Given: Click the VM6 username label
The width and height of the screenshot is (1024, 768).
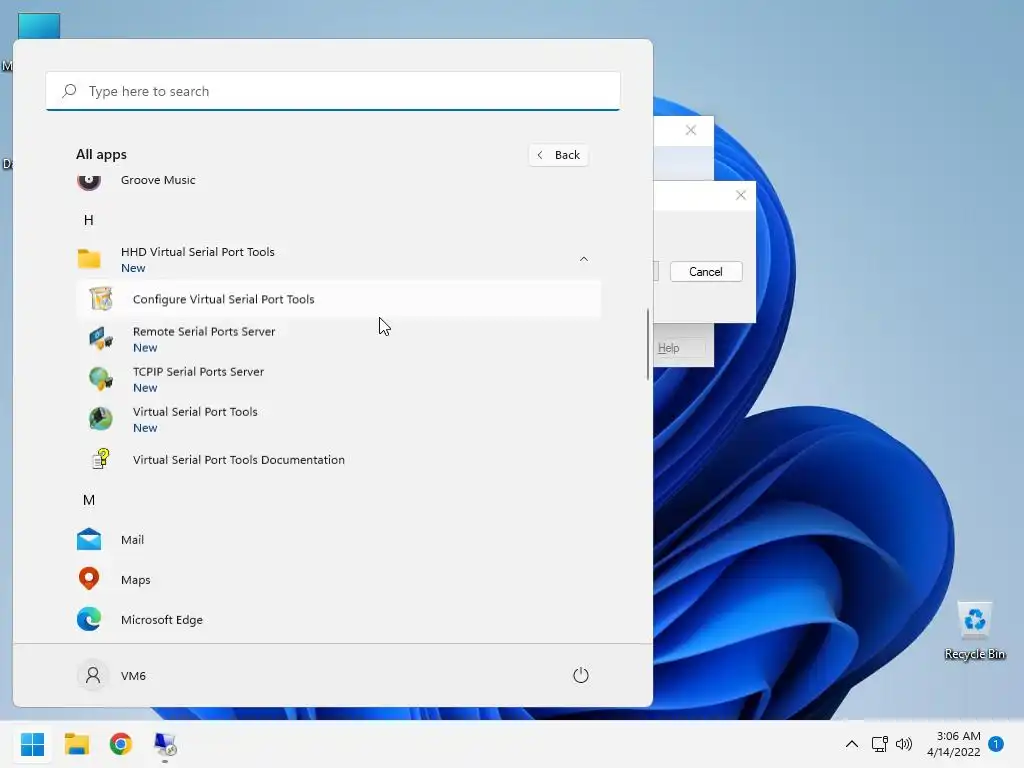Looking at the screenshot, I should [133, 676].
